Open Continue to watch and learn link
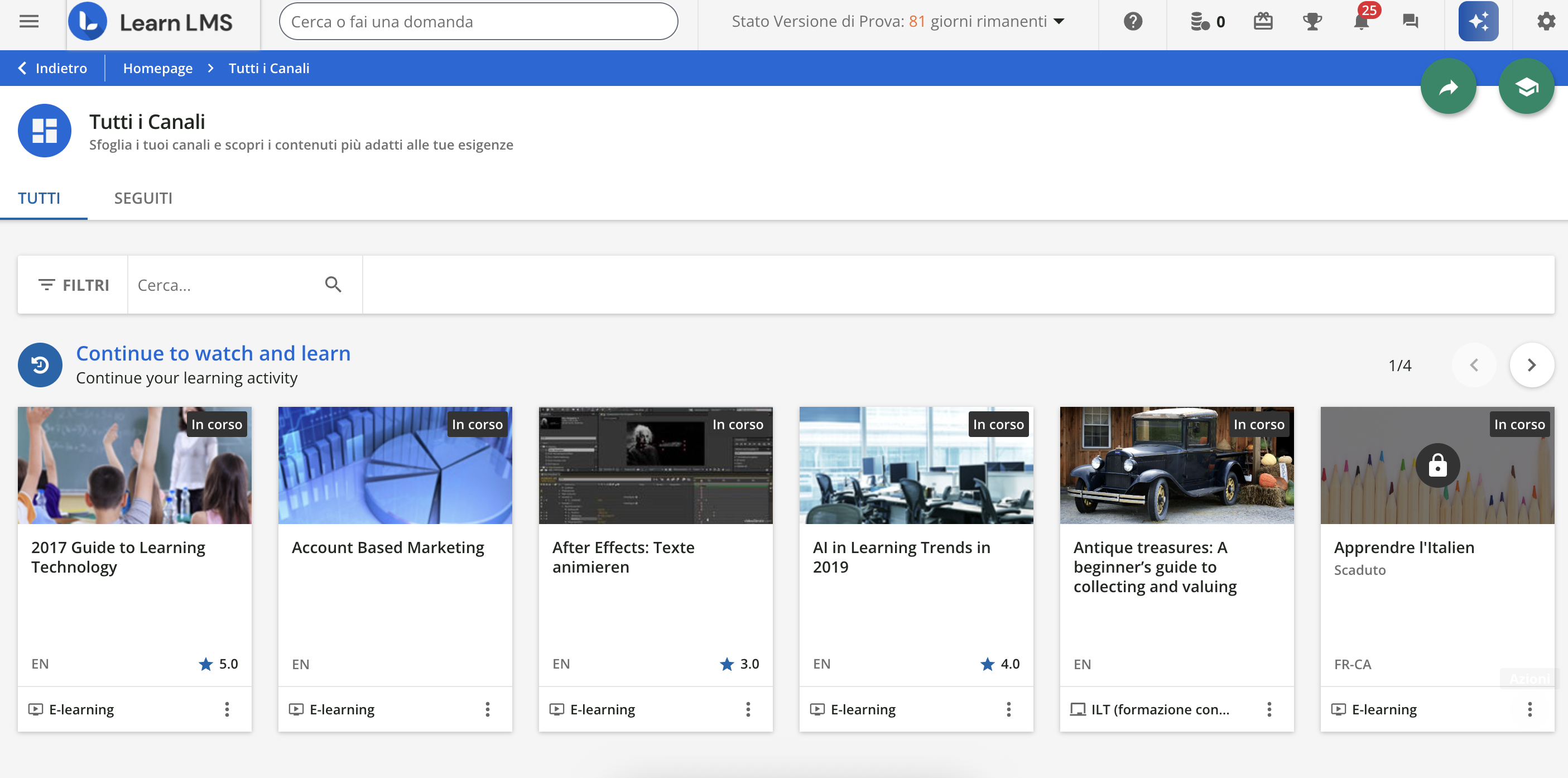The height and width of the screenshot is (778, 1568). coord(213,353)
